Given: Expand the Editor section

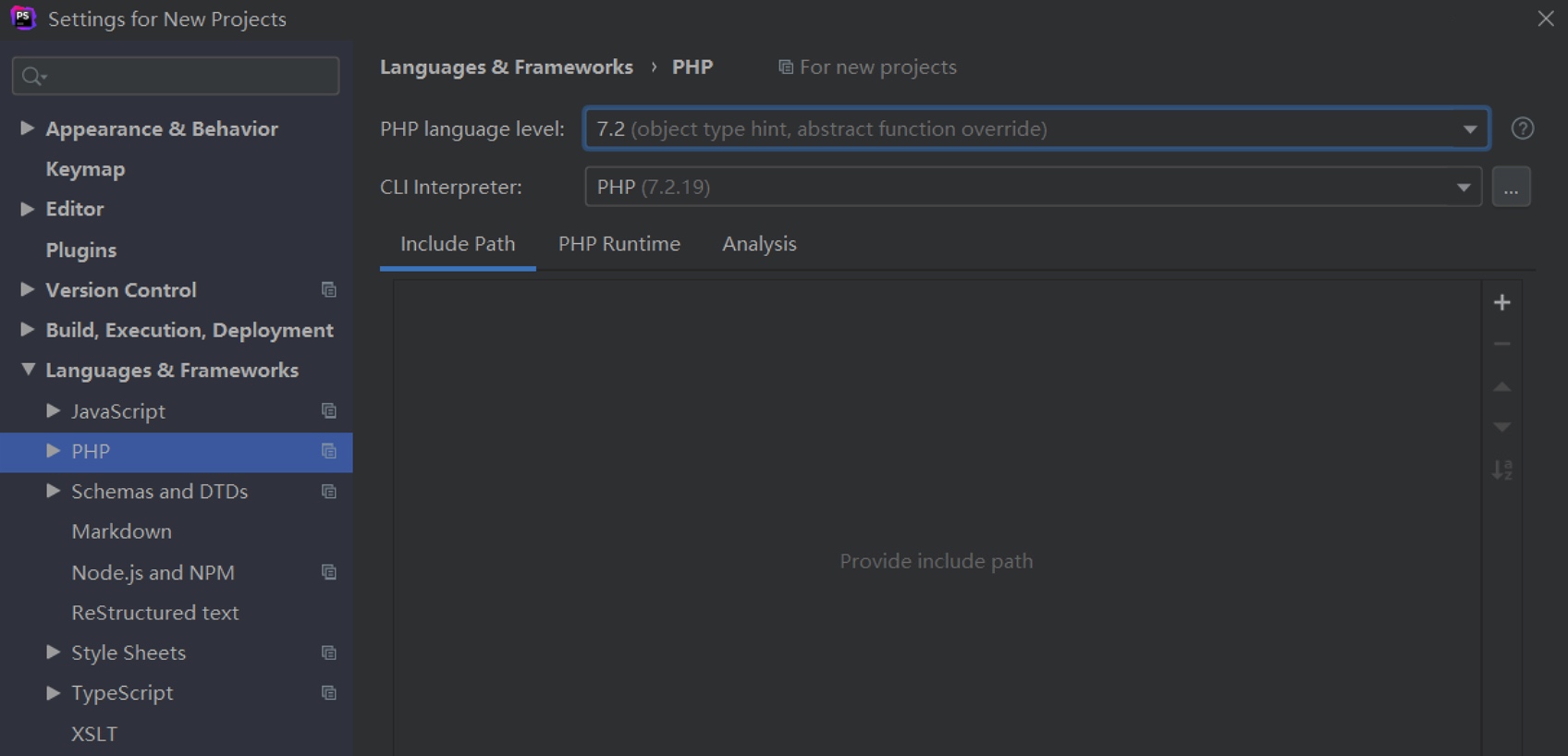Looking at the screenshot, I should tap(28, 209).
